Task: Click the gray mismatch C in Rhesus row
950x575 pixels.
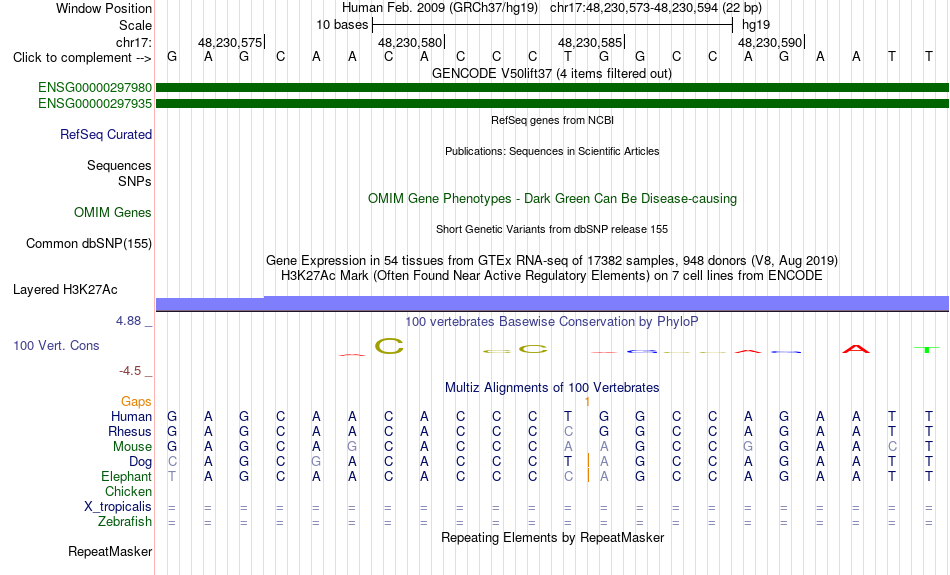Action: click(x=568, y=431)
